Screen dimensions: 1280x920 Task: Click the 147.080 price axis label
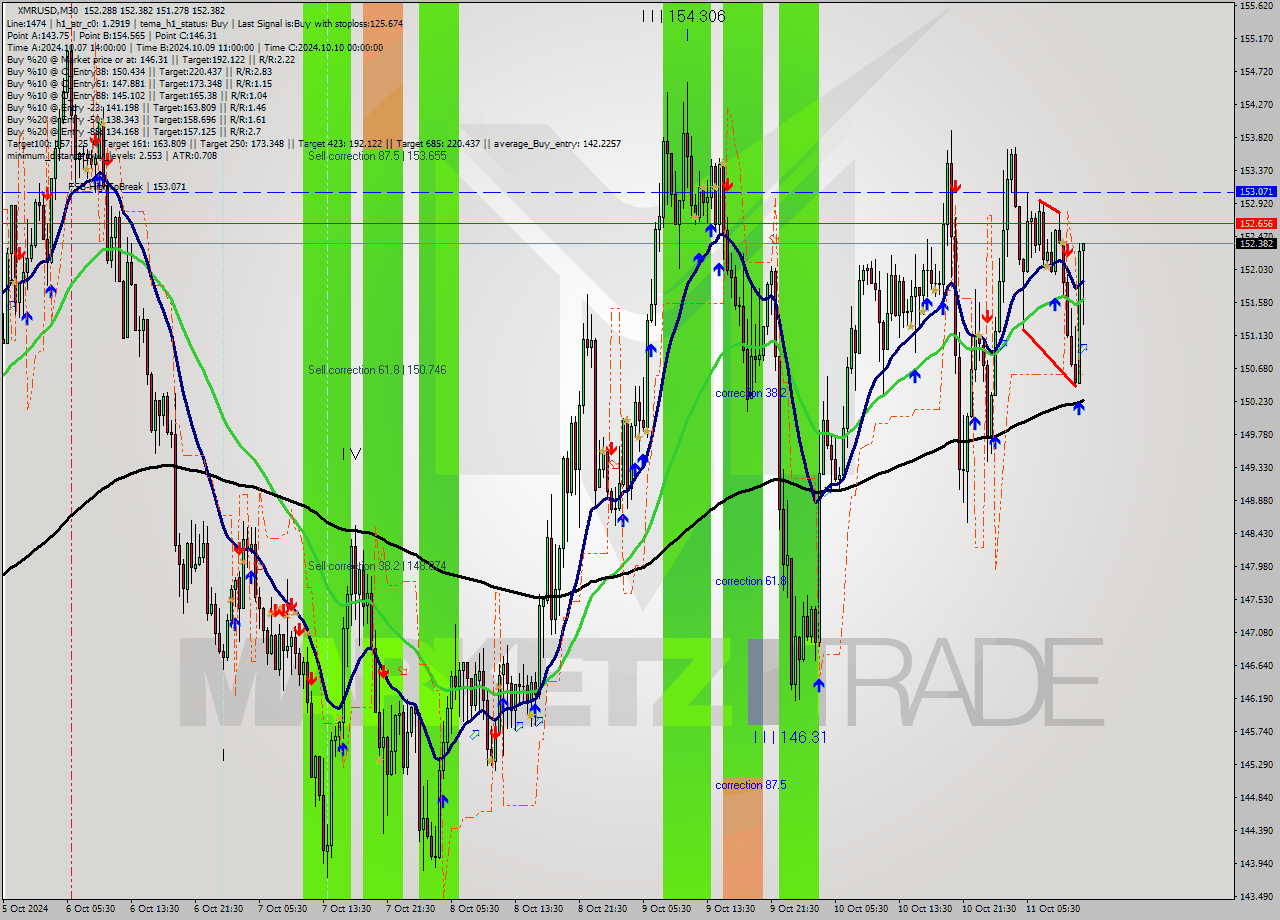coord(1256,633)
